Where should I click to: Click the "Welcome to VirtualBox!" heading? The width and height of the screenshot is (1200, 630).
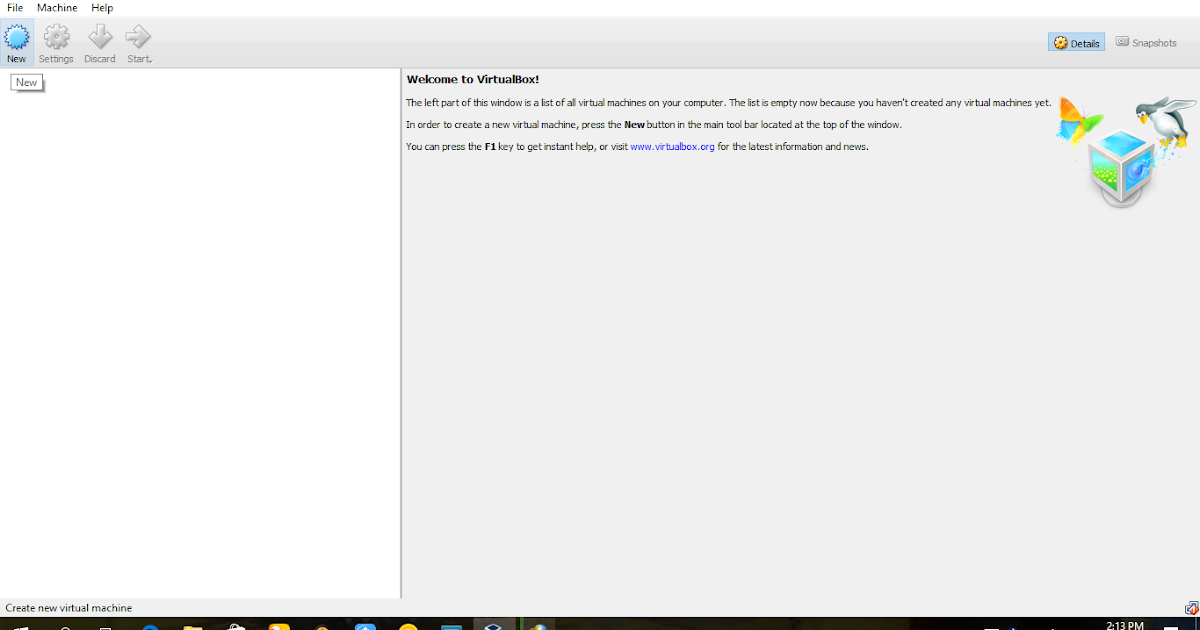click(473, 79)
